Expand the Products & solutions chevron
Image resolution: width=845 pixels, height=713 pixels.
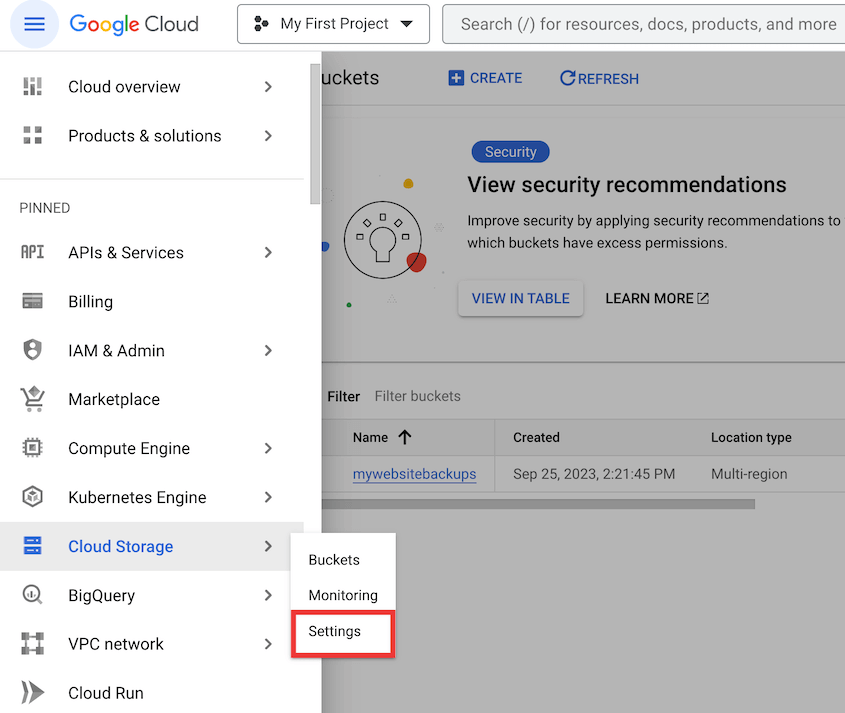268,136
